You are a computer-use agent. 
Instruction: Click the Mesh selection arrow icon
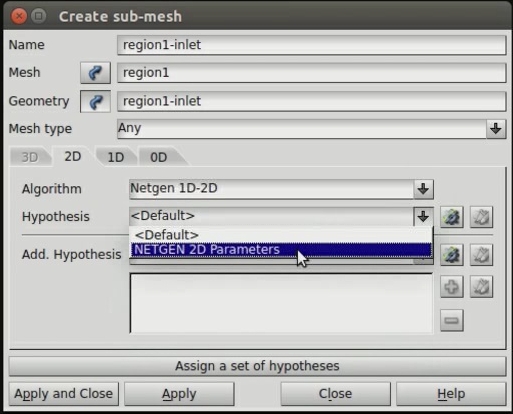click(95, 73)
